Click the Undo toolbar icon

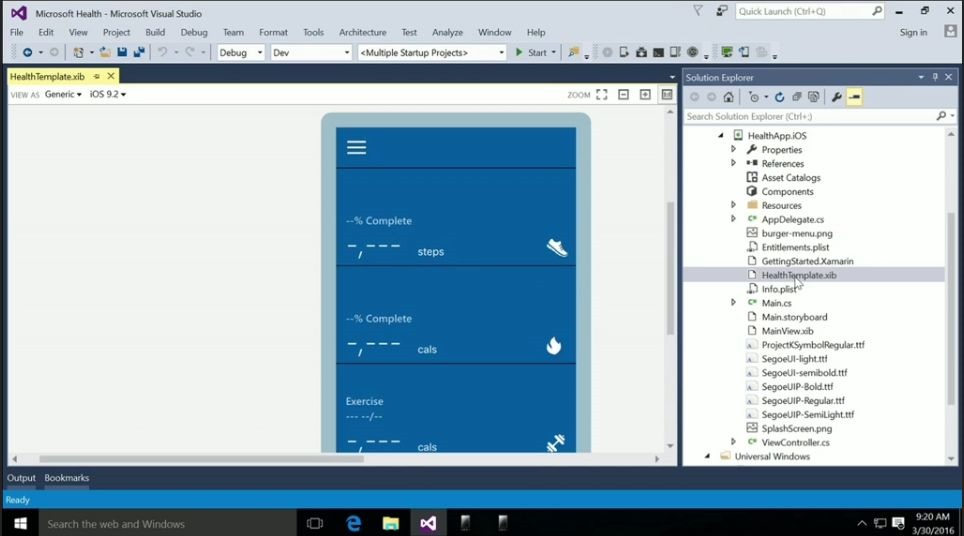(x=162, y=52)
